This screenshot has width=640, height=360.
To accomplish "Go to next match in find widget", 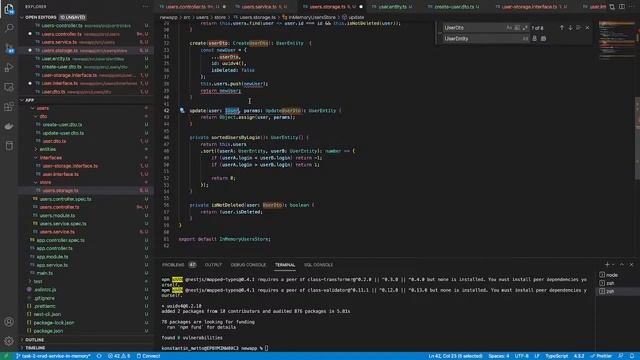I will pos(570,28).
